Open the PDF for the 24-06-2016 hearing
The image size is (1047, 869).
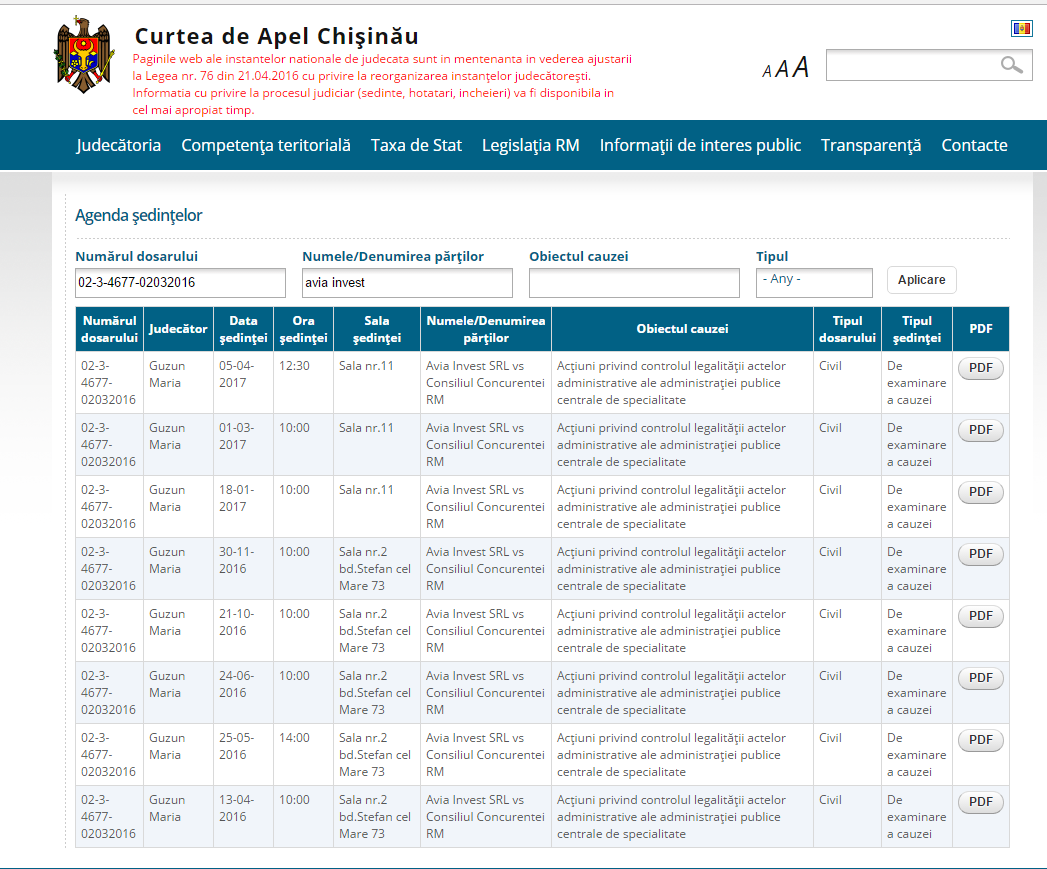(x=979, y=677)
